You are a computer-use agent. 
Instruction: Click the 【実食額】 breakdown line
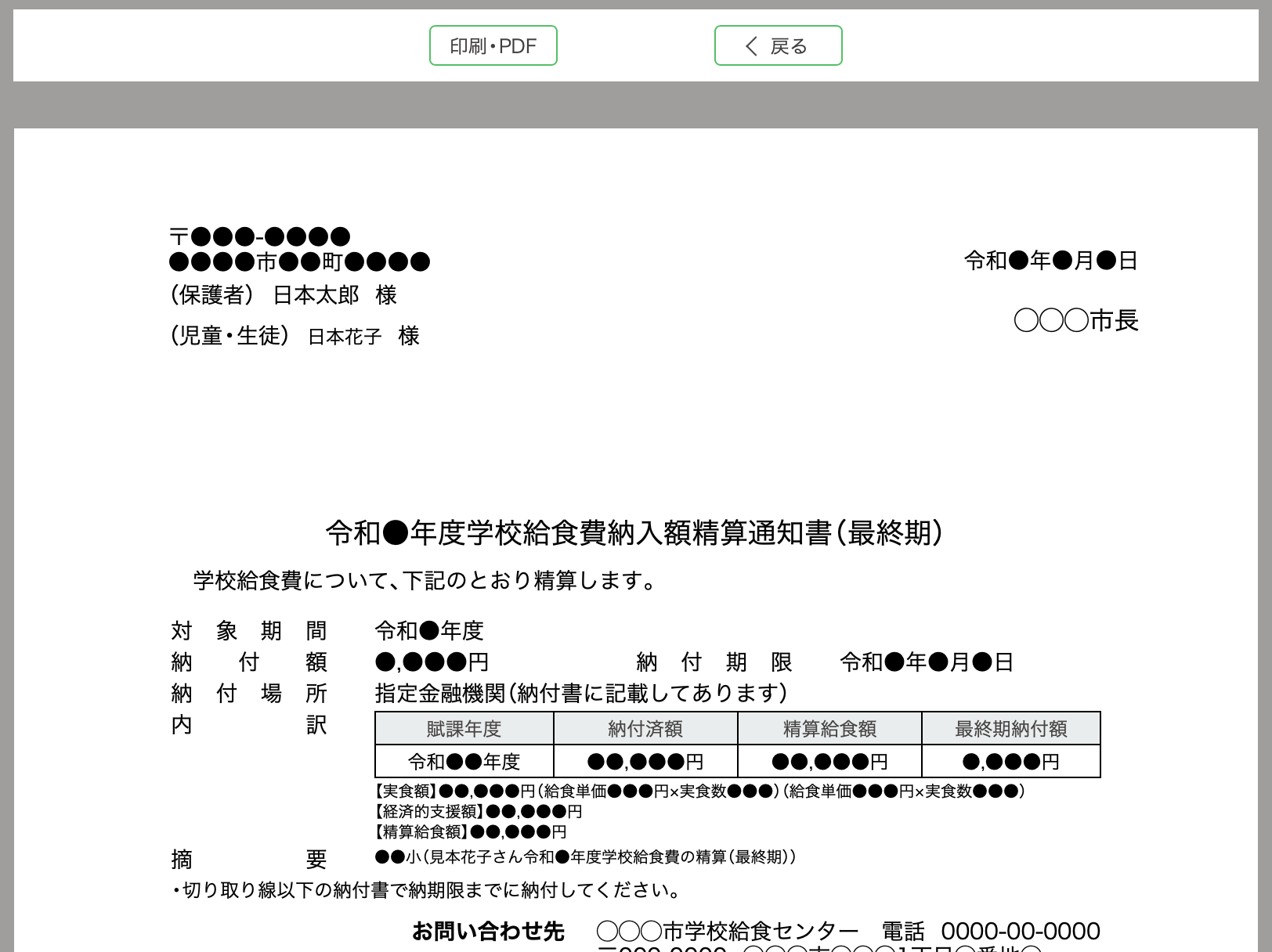point(699,791)
